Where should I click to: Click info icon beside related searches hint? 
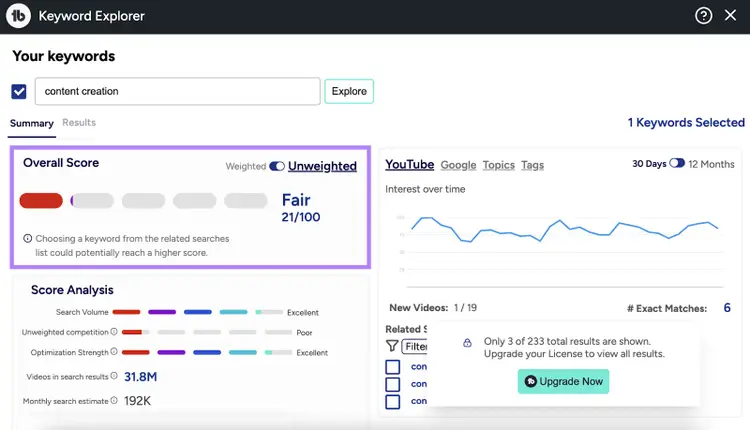(x=28, y=238)
